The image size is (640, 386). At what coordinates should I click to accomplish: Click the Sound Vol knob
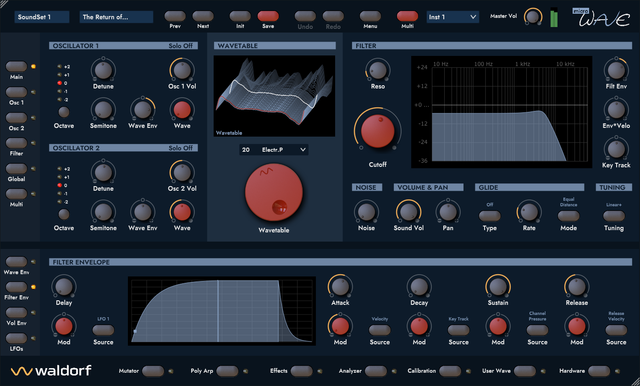(409, 212)
